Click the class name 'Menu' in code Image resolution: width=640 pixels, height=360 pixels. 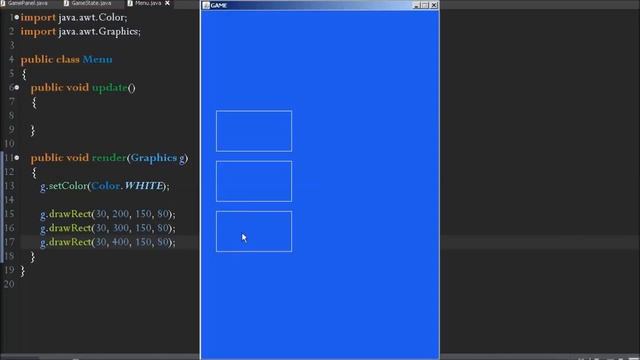97,60
